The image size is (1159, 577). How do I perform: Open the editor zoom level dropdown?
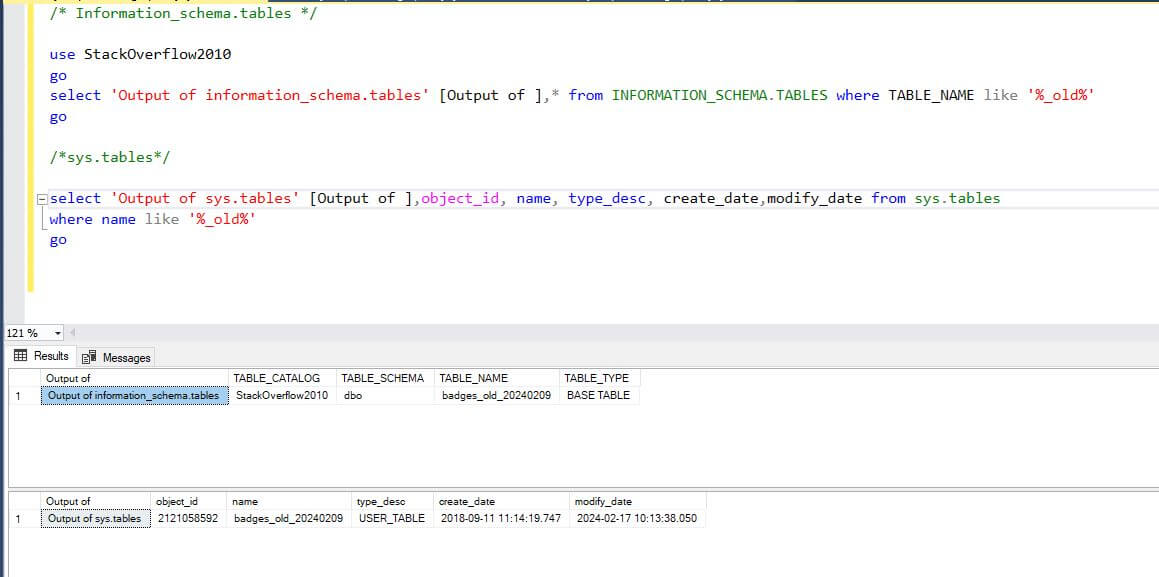pyautogui.click(x=57, y=332)
